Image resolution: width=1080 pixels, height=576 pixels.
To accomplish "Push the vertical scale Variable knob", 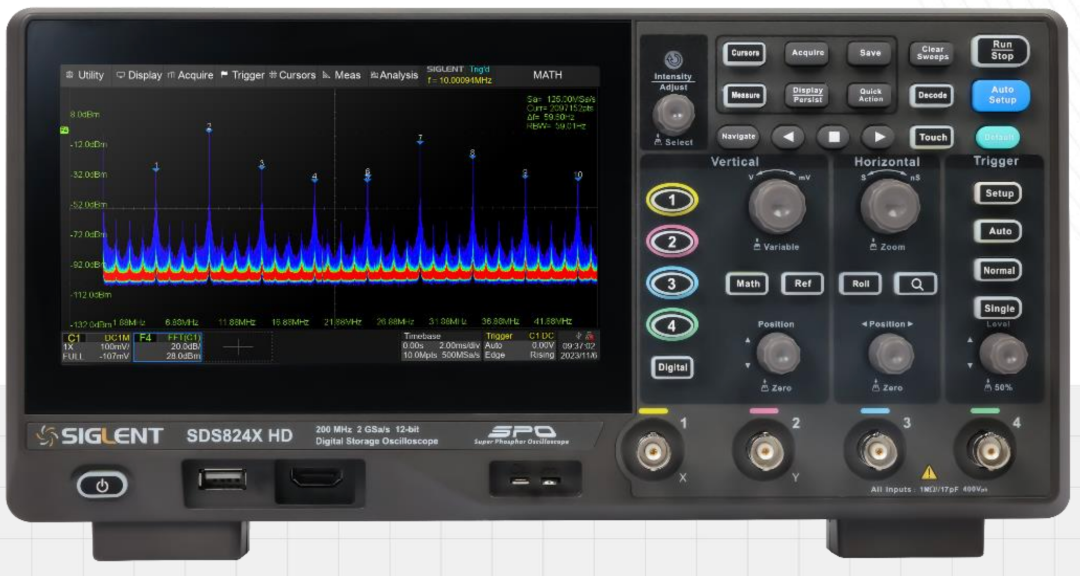I will click(777, 206).
